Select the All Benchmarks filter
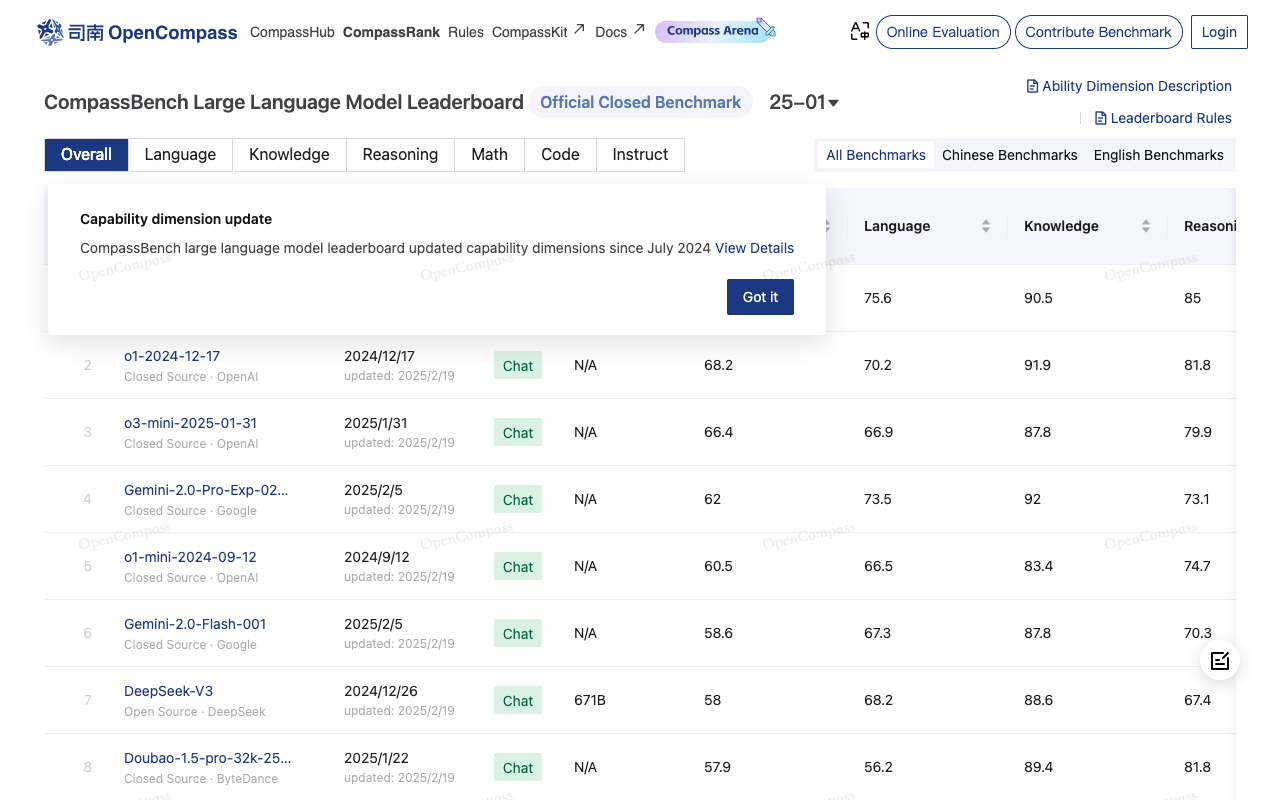The height and width of the screenshot is (800, 1280). [875, 155]
